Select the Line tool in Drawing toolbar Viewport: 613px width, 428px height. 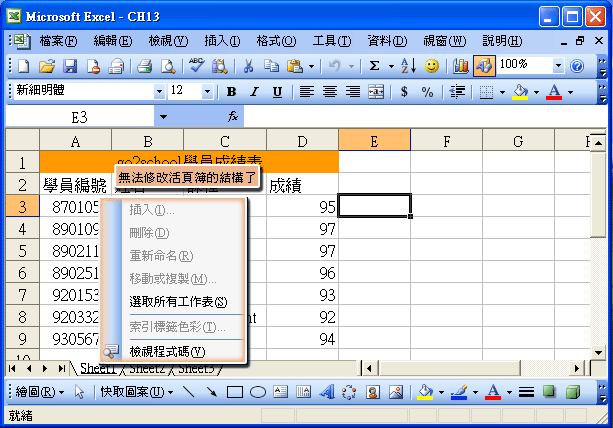189,392
